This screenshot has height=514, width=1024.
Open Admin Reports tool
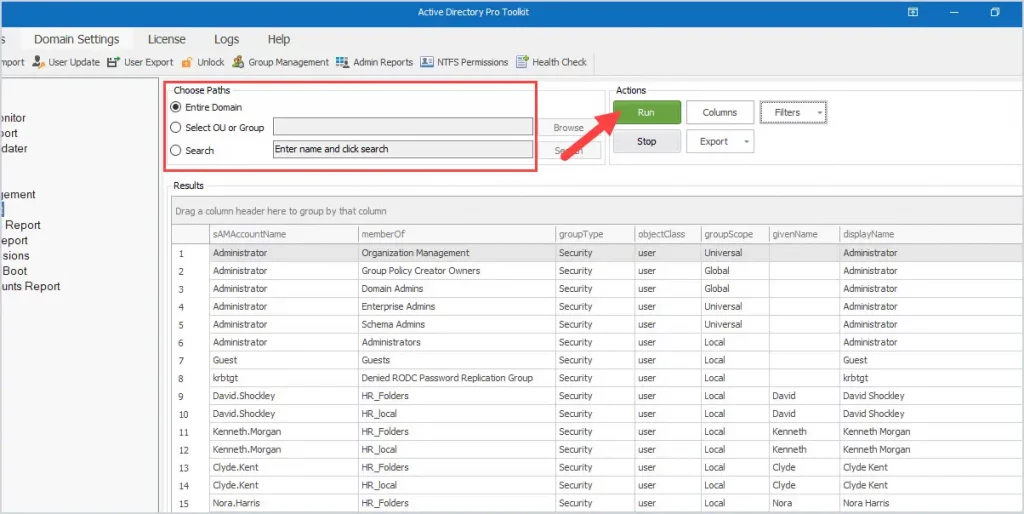[x=375, y=62]
